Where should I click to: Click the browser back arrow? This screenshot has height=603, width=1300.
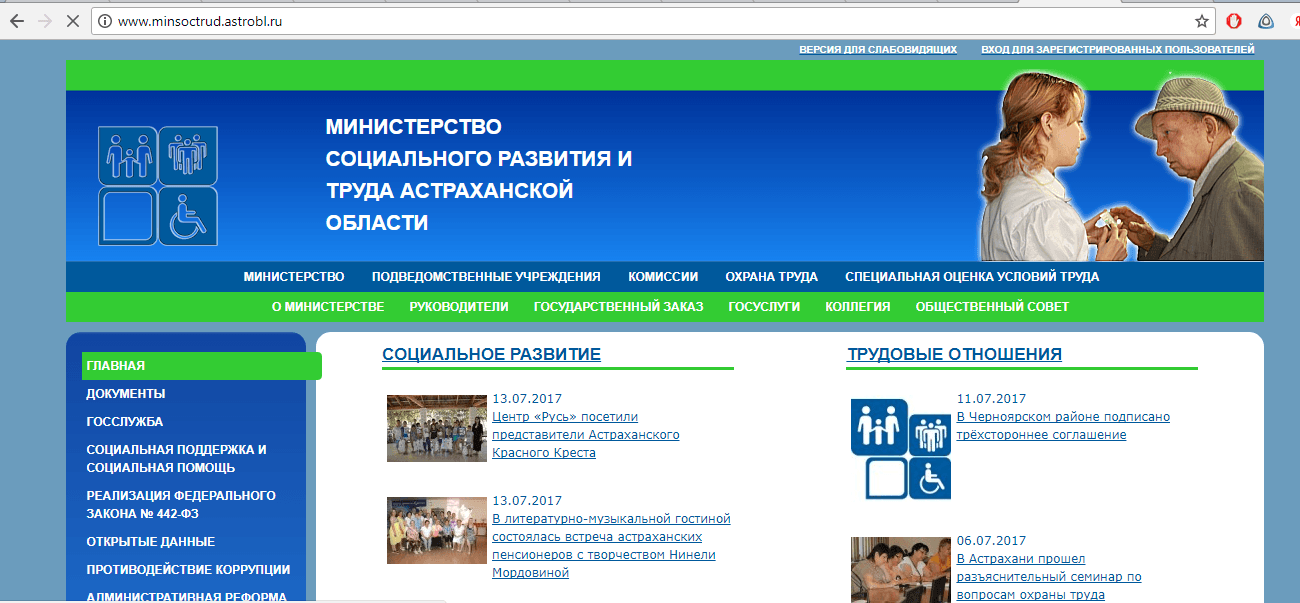[16, 21]
